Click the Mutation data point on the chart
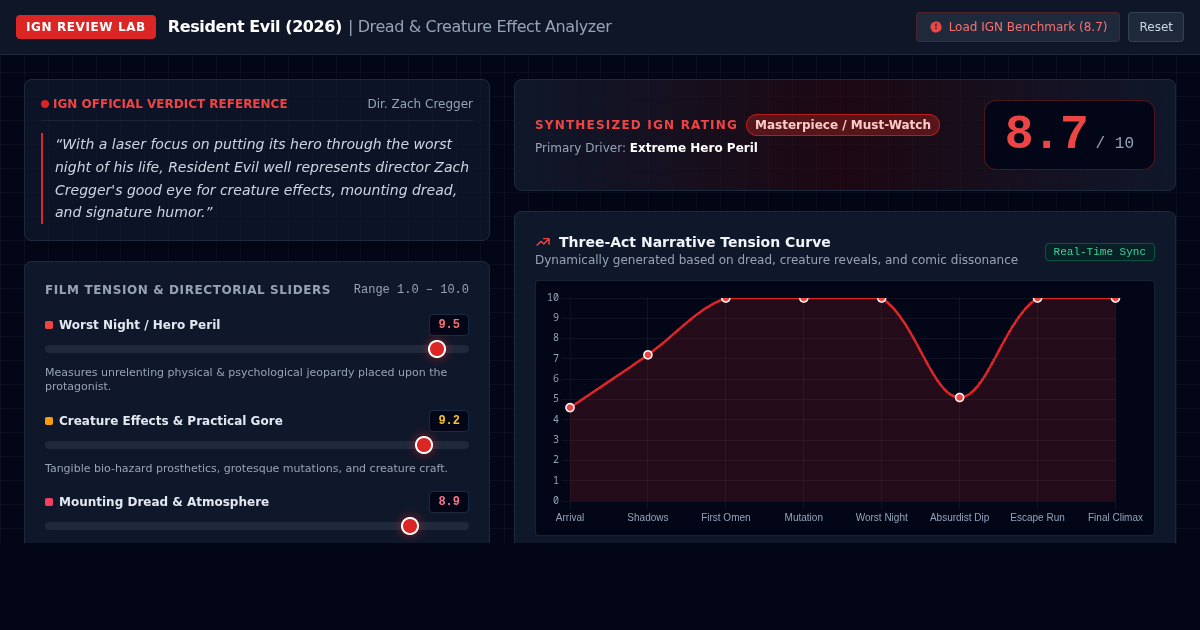 (x=804, y=298)
